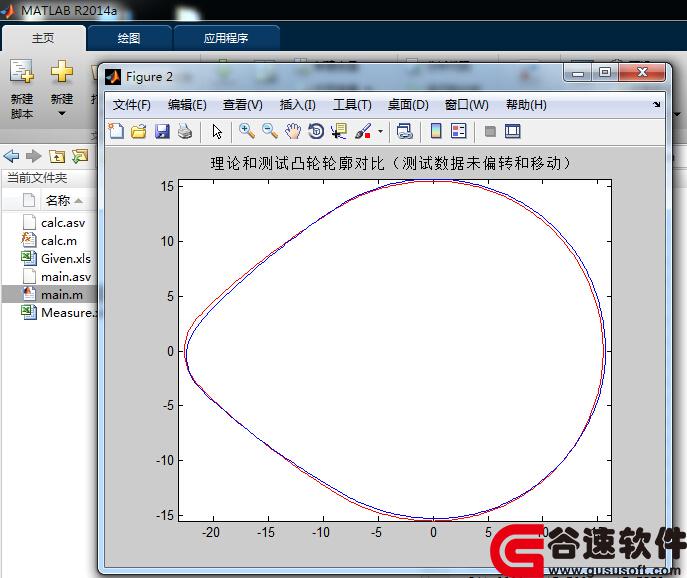687x578 pixels.
Task: Switch to the 主页 tab in MATLAB
Action: pyautogui.click(x=43, y=39)
